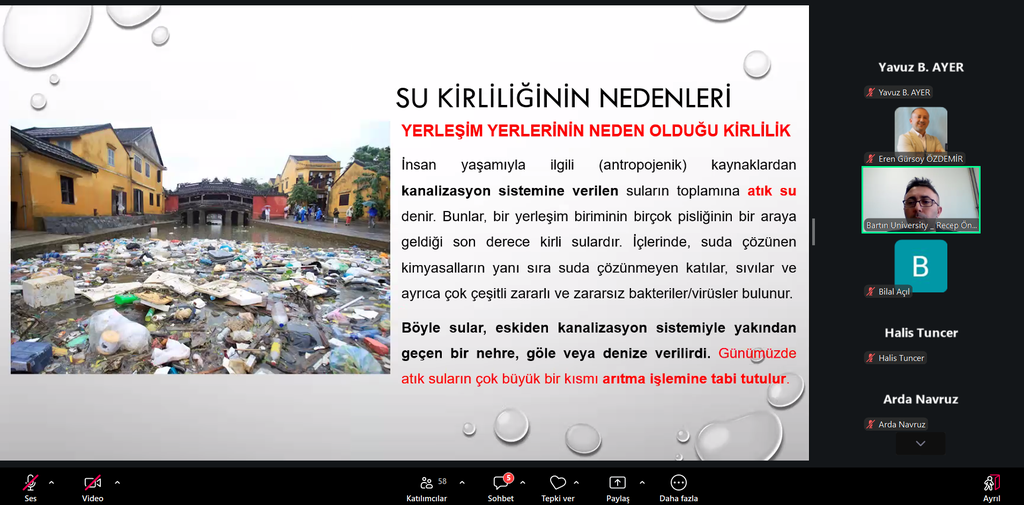Screen dimensions: 1024x505
Task: Open the Daha fazla more options
Action: (678, 483)
